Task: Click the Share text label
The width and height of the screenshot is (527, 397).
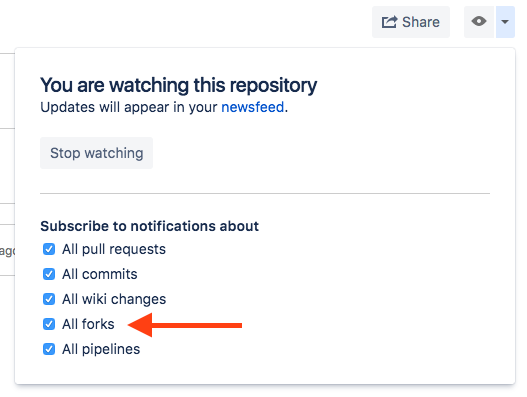Action: [421, 22]
